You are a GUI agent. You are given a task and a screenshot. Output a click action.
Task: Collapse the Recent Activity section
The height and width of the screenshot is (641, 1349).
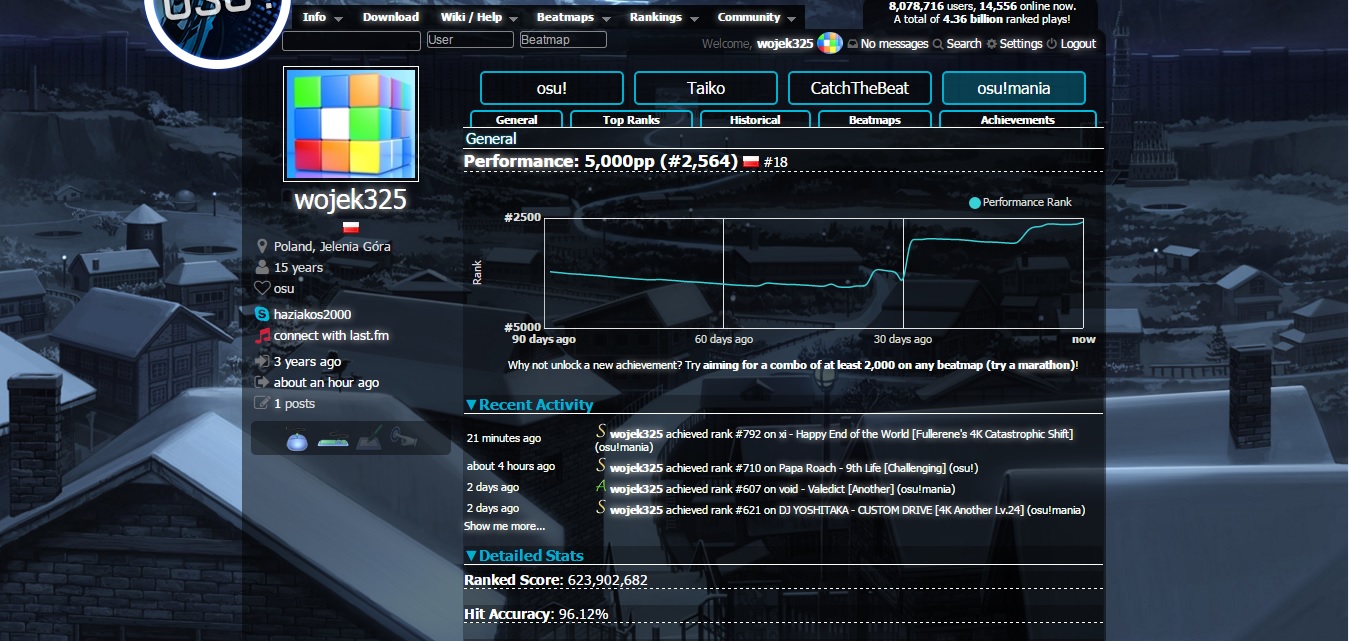coord(529,405)
